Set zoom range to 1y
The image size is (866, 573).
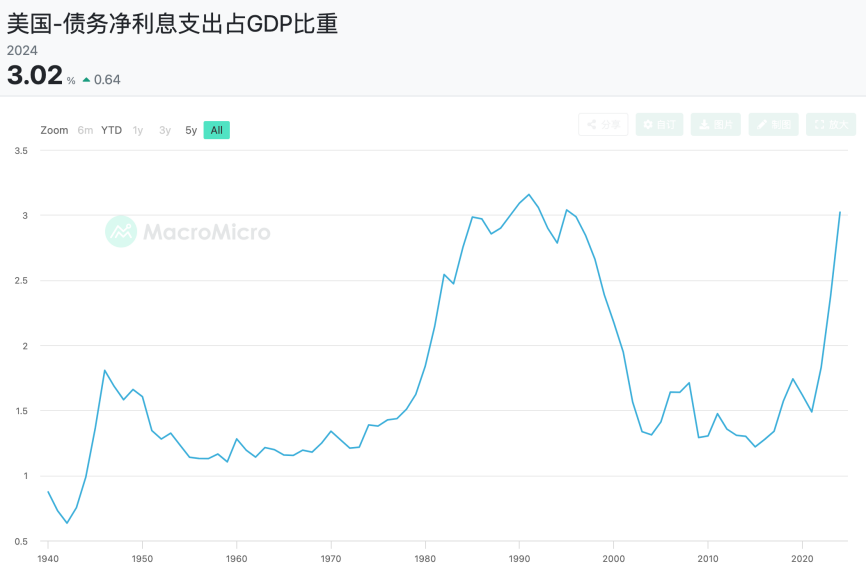(138, 130)
